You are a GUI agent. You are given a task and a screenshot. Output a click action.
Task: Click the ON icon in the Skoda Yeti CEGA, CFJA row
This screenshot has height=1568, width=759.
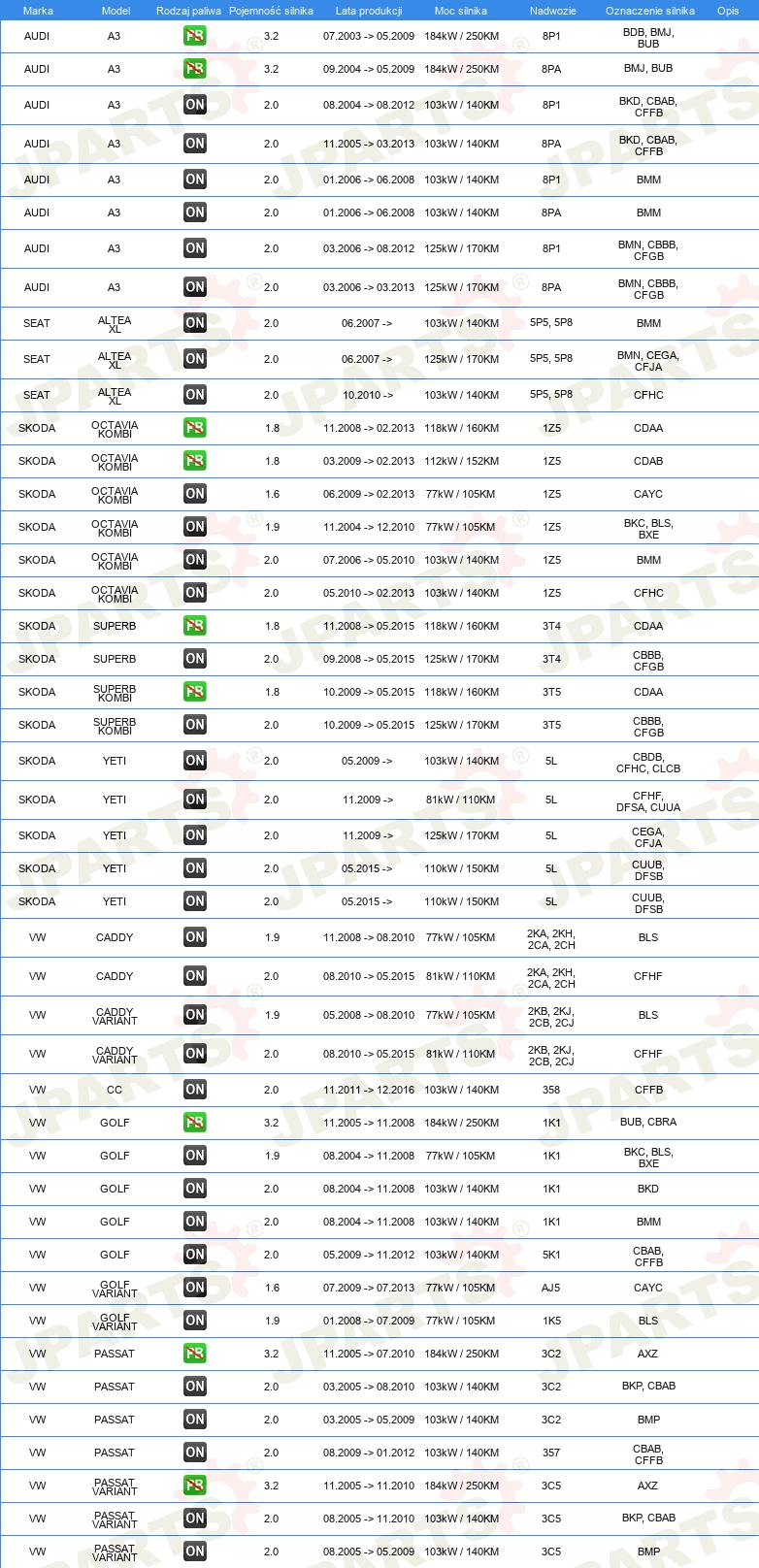[x=195, y=835]
